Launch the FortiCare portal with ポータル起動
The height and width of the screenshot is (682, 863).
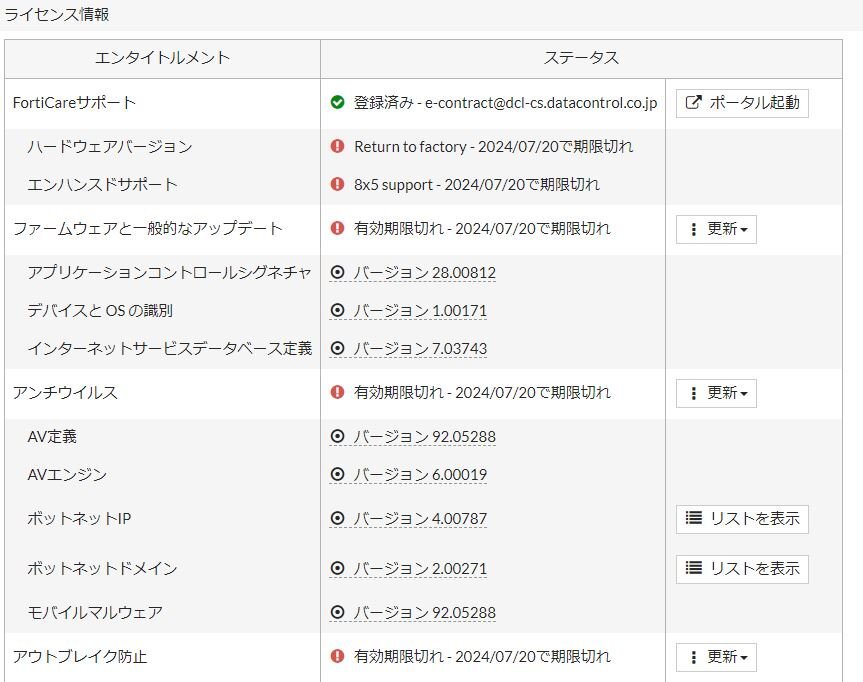click(x=742, y=103)
